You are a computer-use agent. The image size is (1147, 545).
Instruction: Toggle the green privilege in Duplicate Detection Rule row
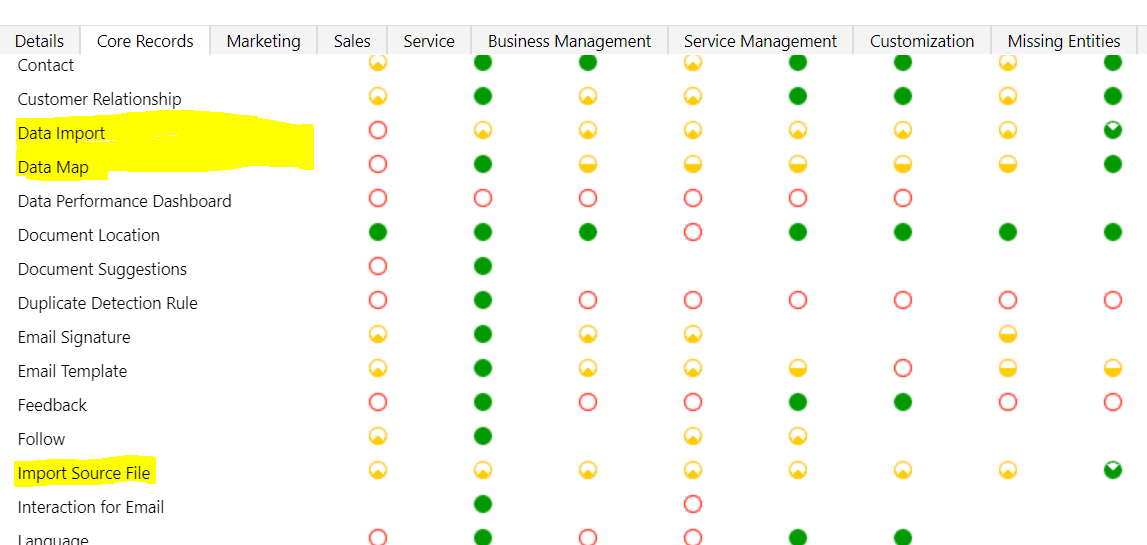tap(483, 300)
